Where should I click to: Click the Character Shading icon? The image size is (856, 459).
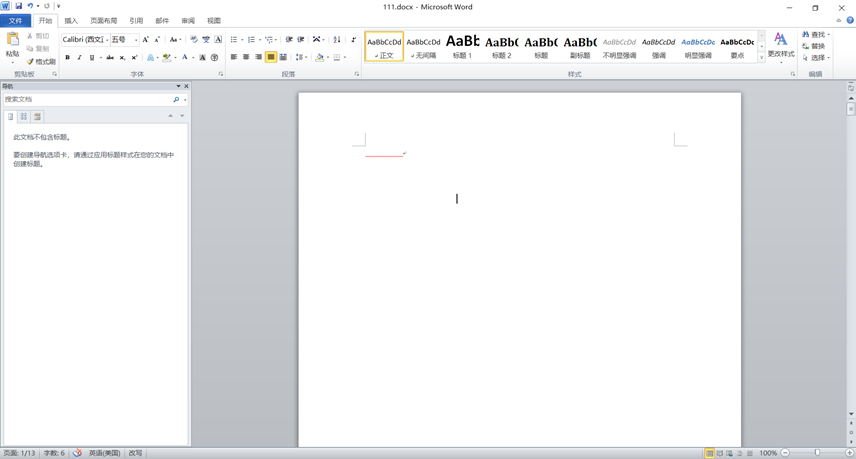[x=203, y=57]
